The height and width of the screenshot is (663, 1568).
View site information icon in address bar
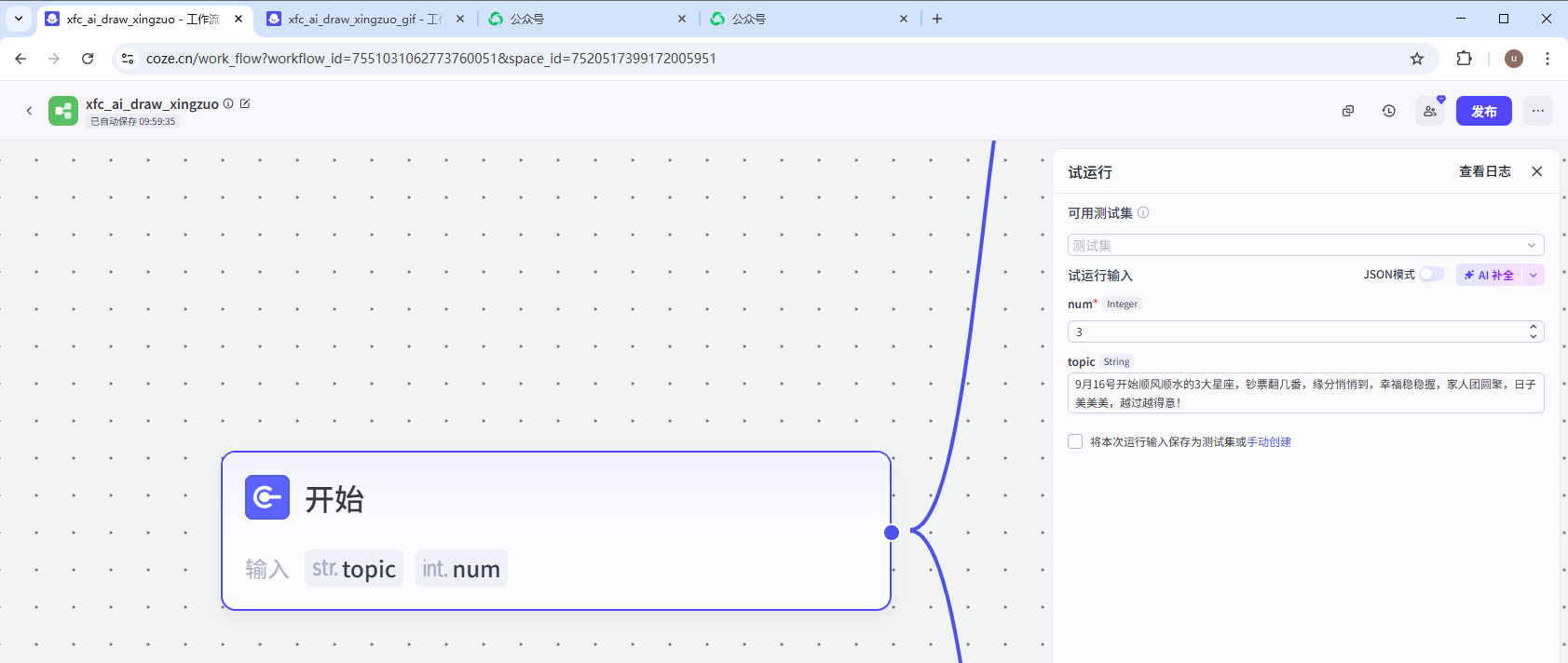coord(128,58)
